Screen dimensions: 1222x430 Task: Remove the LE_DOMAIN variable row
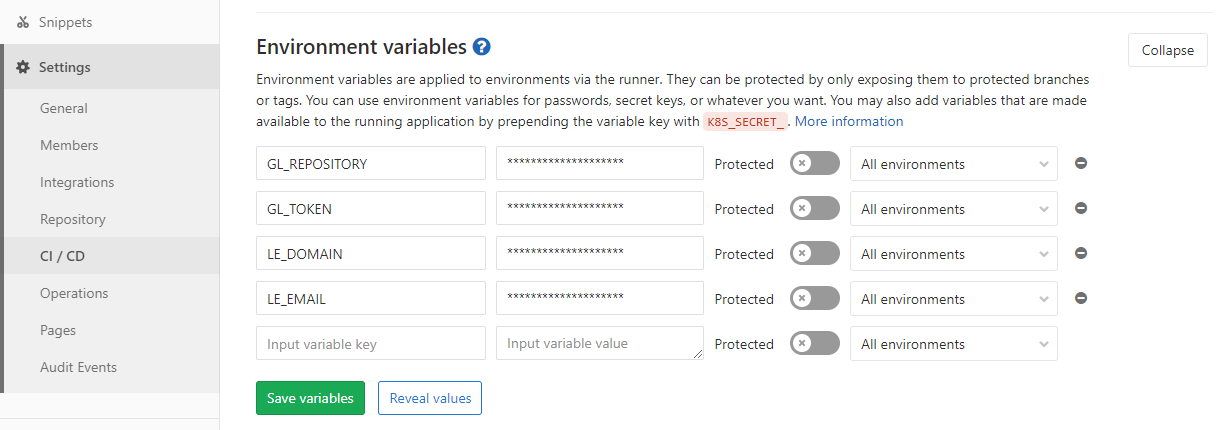(x=1081, y=254)
